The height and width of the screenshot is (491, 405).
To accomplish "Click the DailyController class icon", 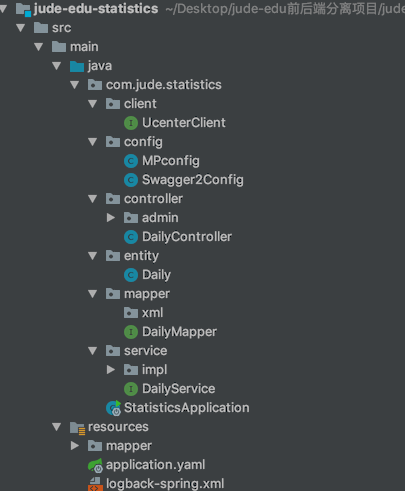I will click(131, 237).
